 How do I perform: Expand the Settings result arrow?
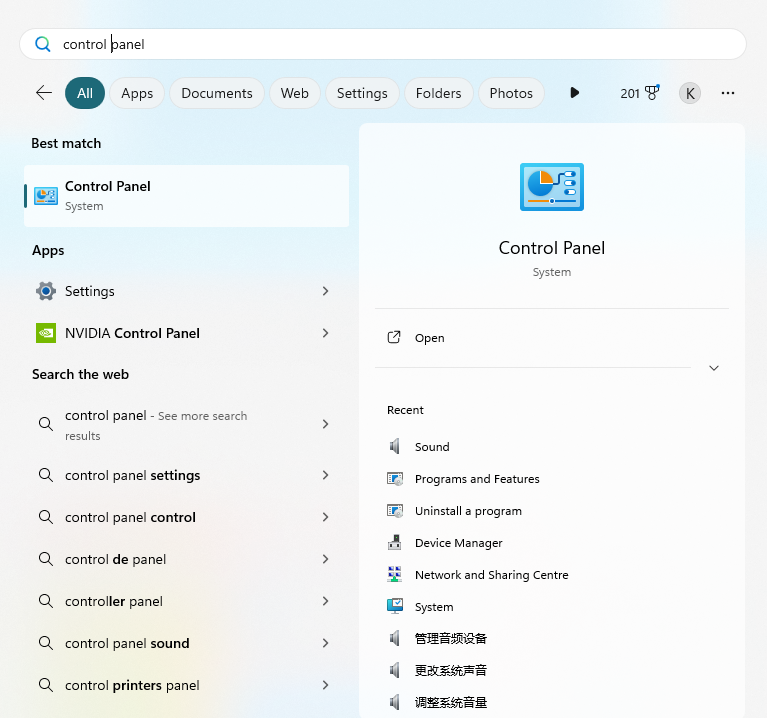pos(326,291)
